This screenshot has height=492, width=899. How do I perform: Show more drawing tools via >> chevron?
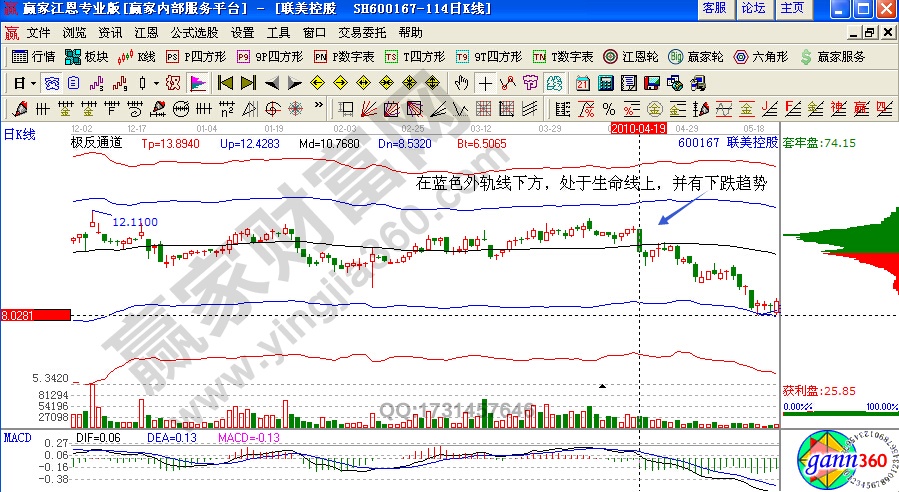pyautogui.click(x=319, y=106)
